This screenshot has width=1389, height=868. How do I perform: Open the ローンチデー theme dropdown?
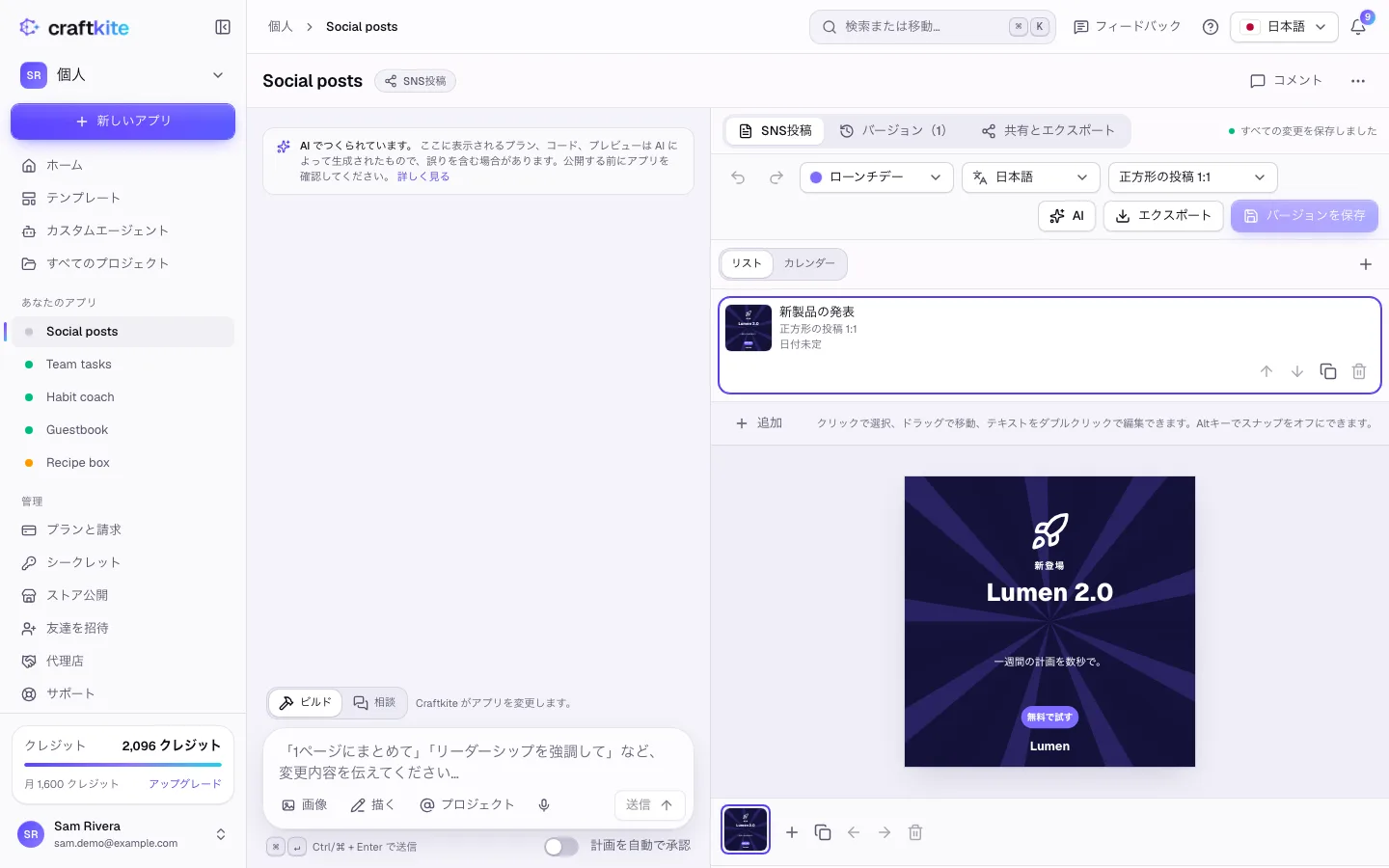[x=877, y=177]
